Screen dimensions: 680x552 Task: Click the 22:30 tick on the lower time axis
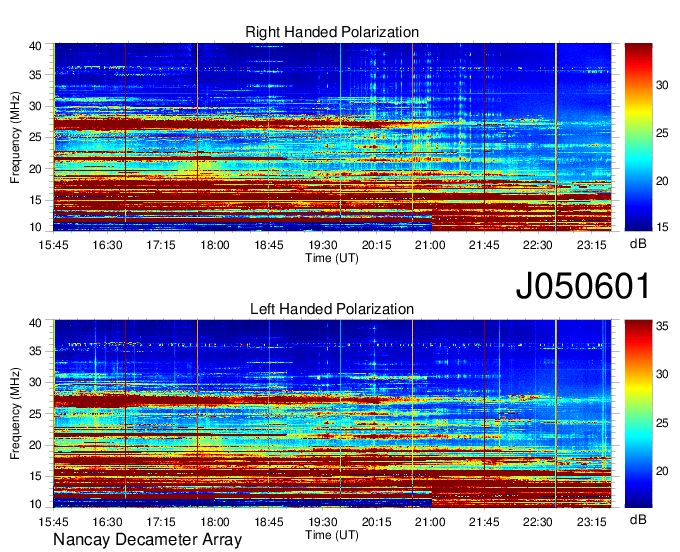(538, 522)
